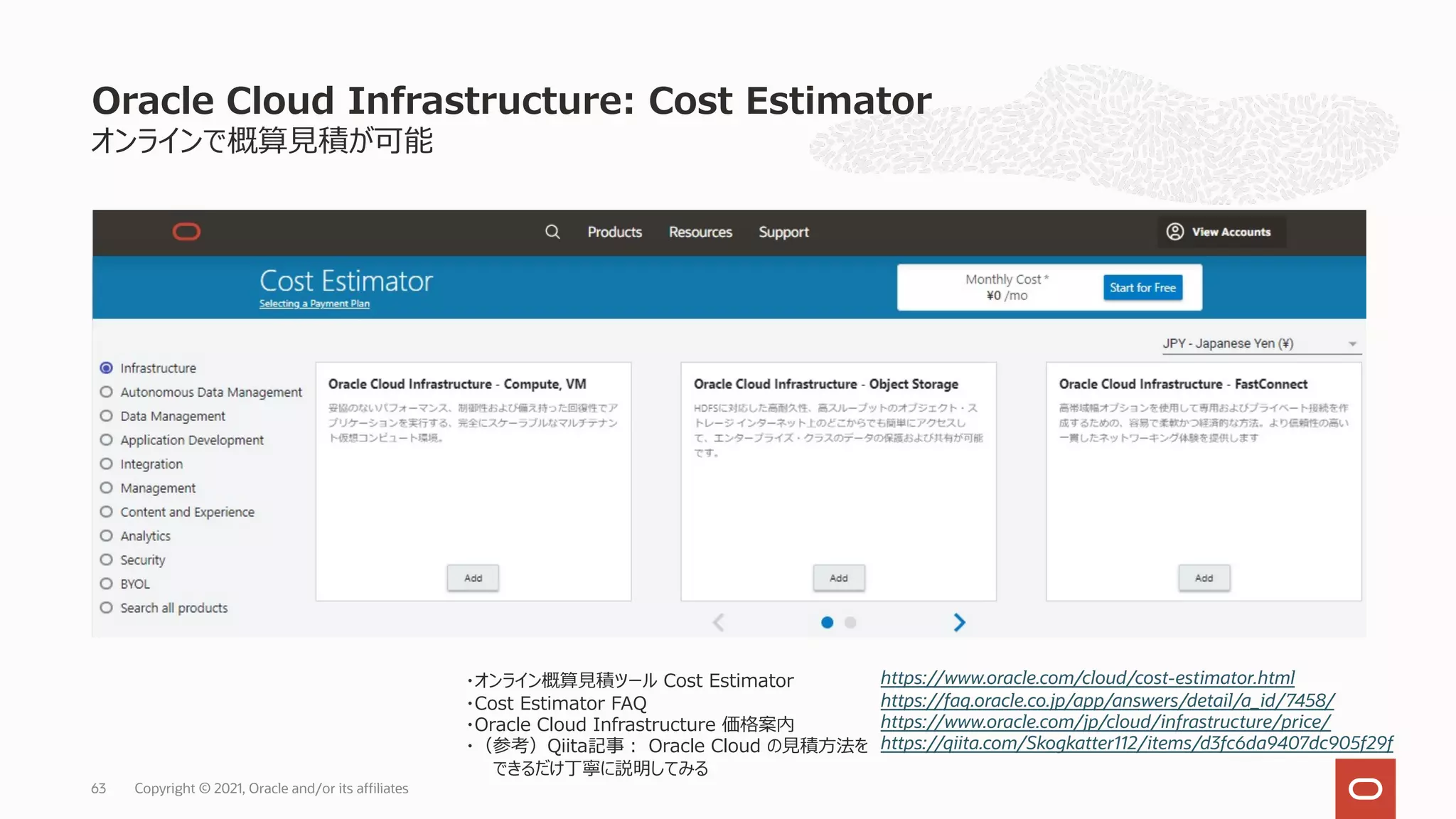Image resolution: width=1456 pixels, height=819 pixels.
Task: Click the View Accounts button
Action: tap(1221, 232)
